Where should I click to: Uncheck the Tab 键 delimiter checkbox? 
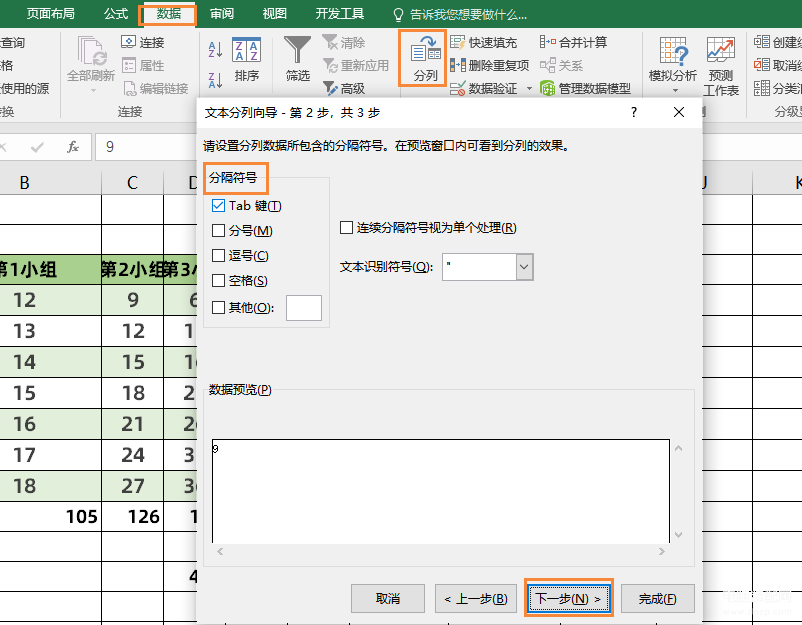(x=218, y=206)
